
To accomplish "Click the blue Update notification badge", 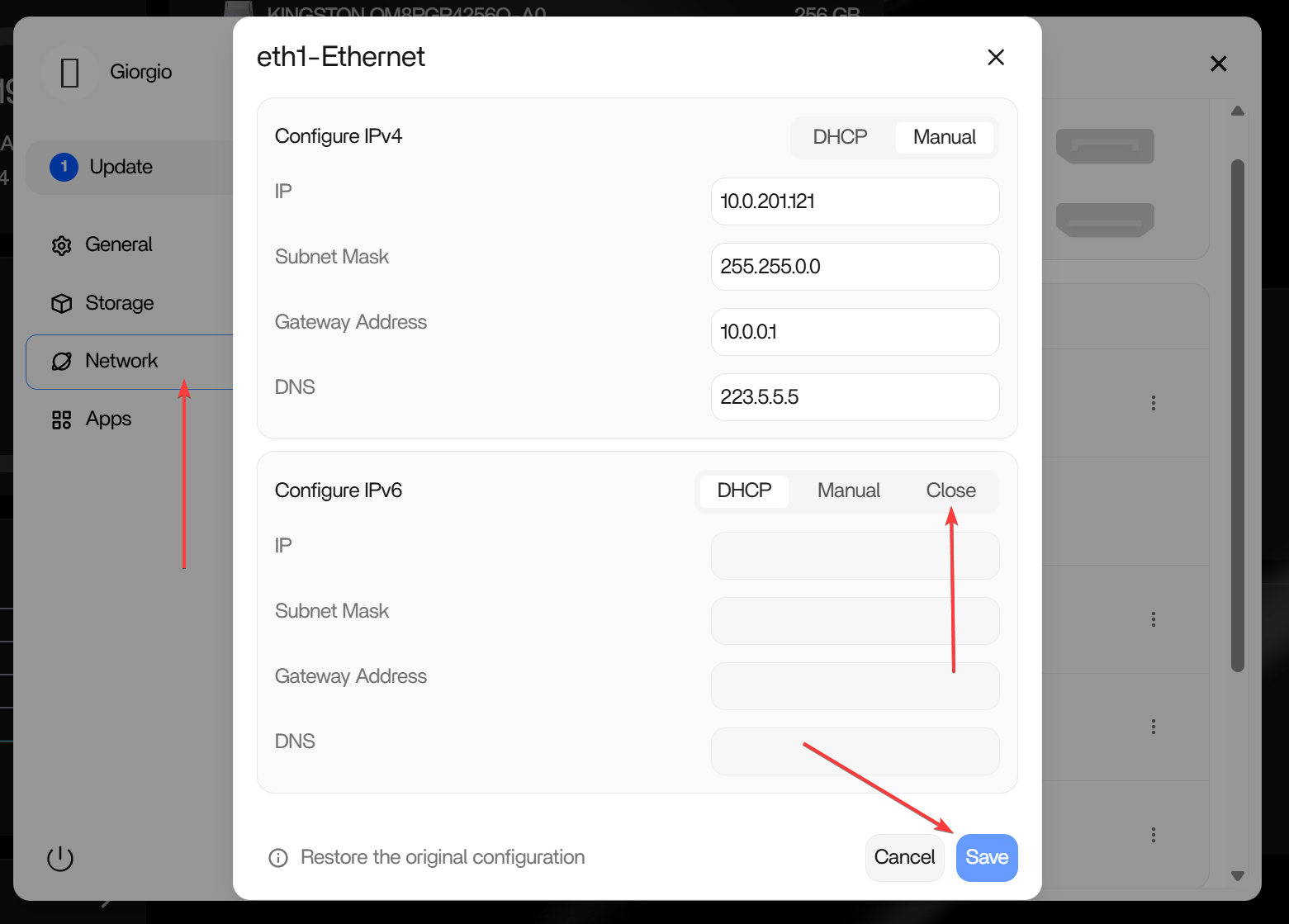I will tap(64, 167).
